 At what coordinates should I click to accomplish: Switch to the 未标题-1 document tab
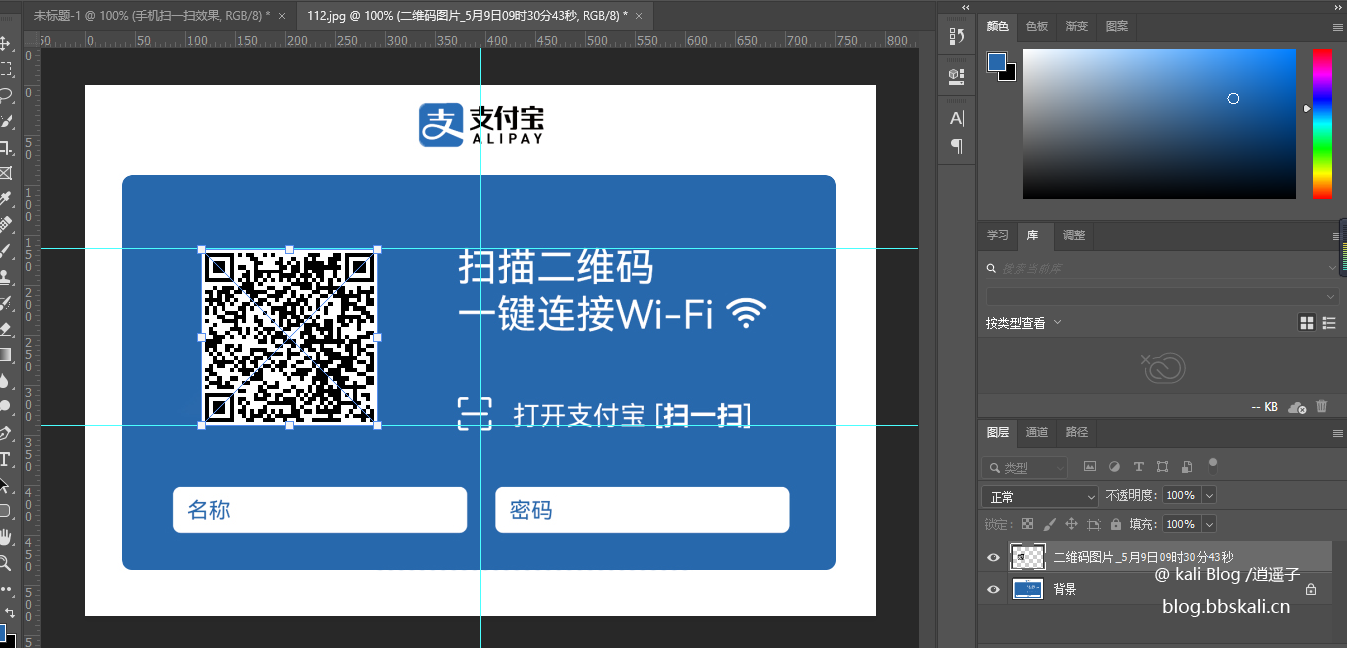click(150, 16)
